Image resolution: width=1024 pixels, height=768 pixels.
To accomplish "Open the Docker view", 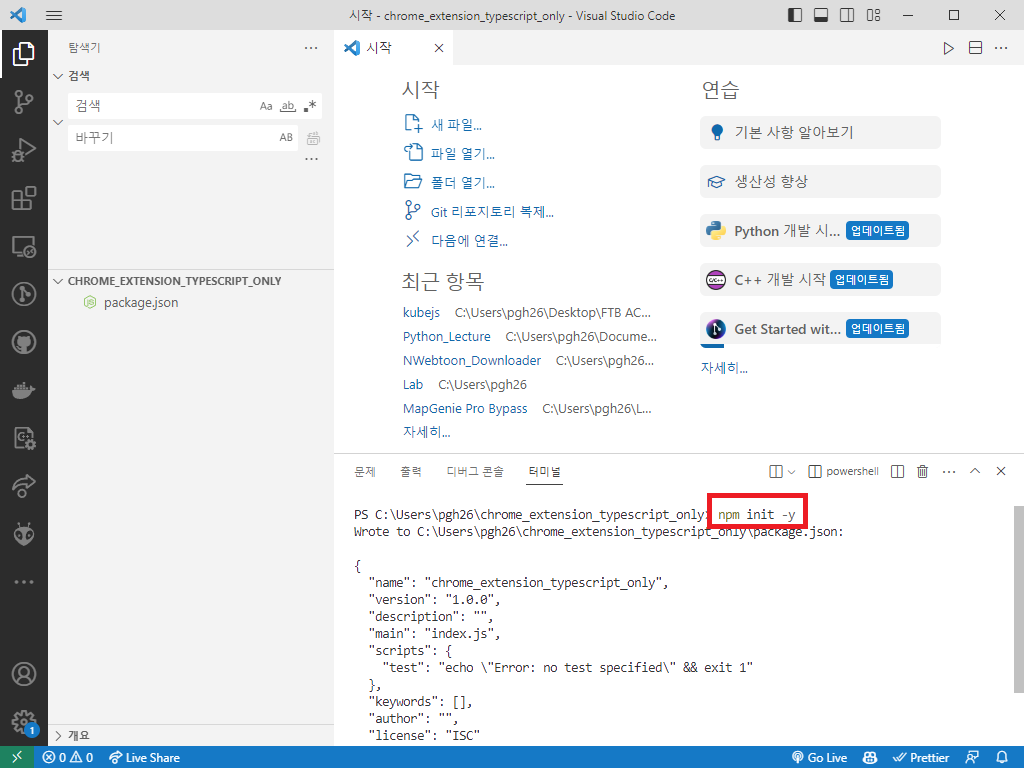I will pyautogui.click(x=24, y=391).
